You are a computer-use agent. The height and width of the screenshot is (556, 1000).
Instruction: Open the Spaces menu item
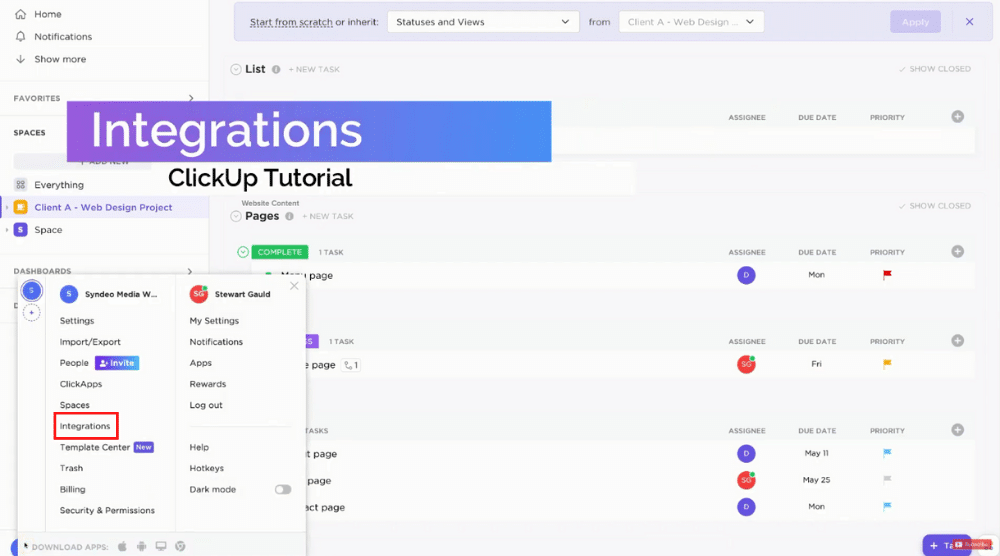pyautogui.click(x=75, y=405)
